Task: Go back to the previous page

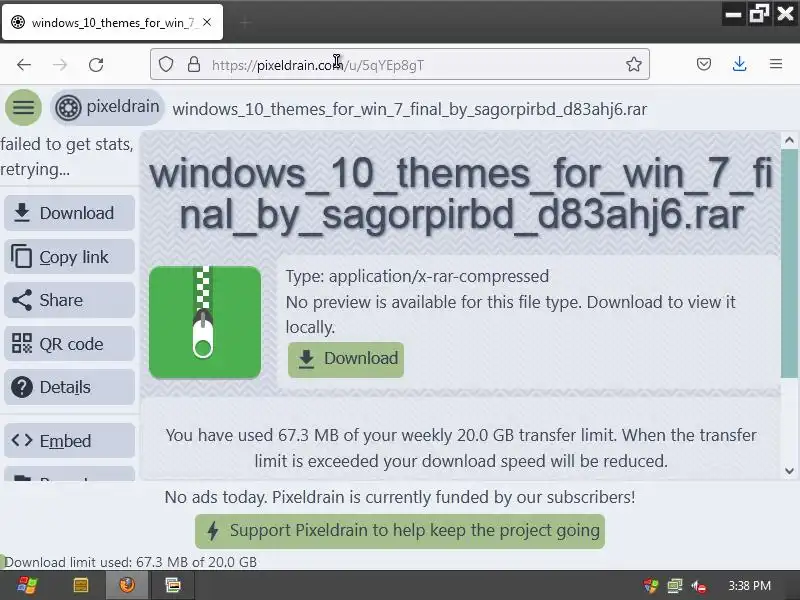Action: click(24, 65)
